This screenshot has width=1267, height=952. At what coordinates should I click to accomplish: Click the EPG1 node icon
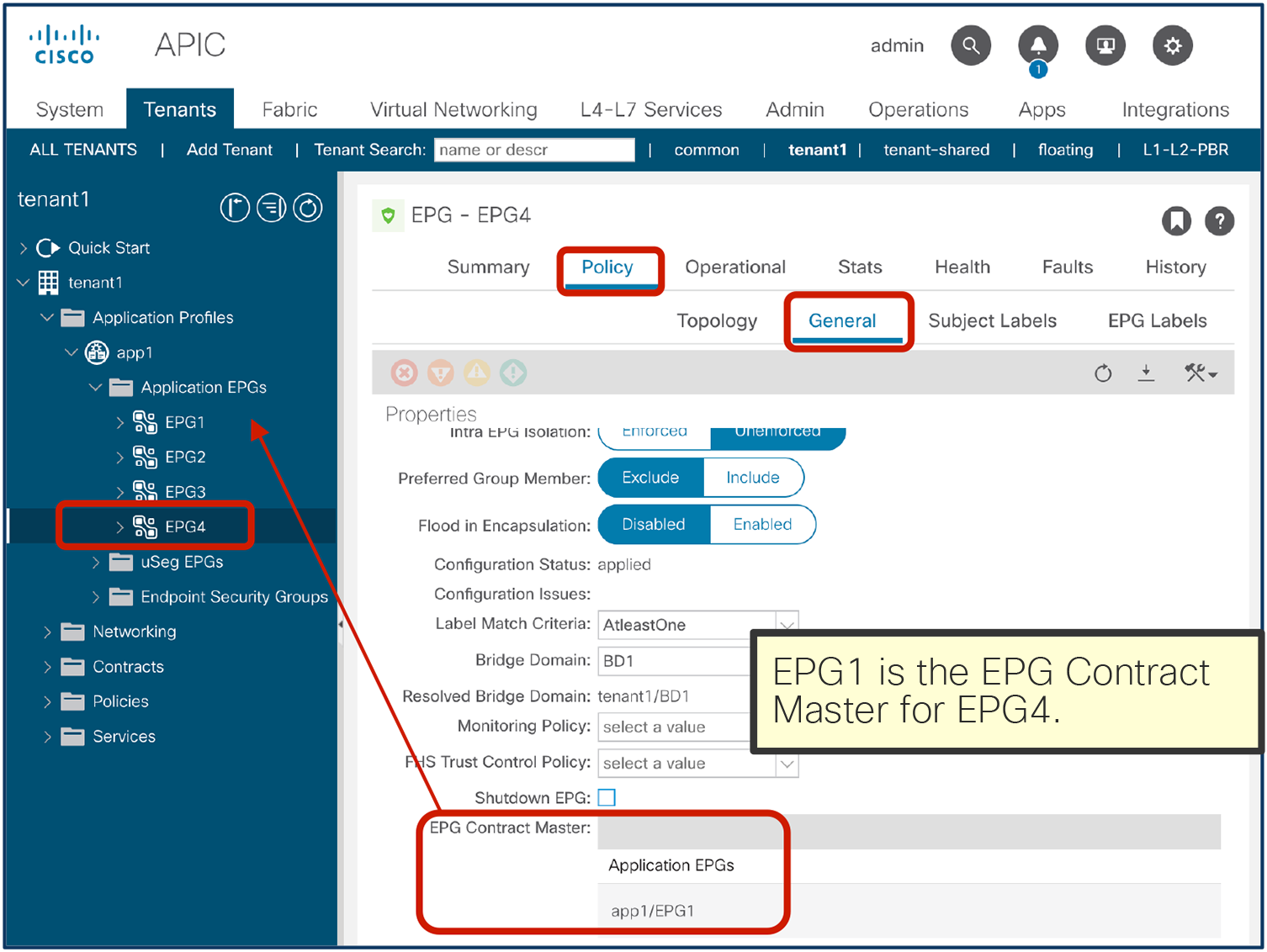click(145, 422)
